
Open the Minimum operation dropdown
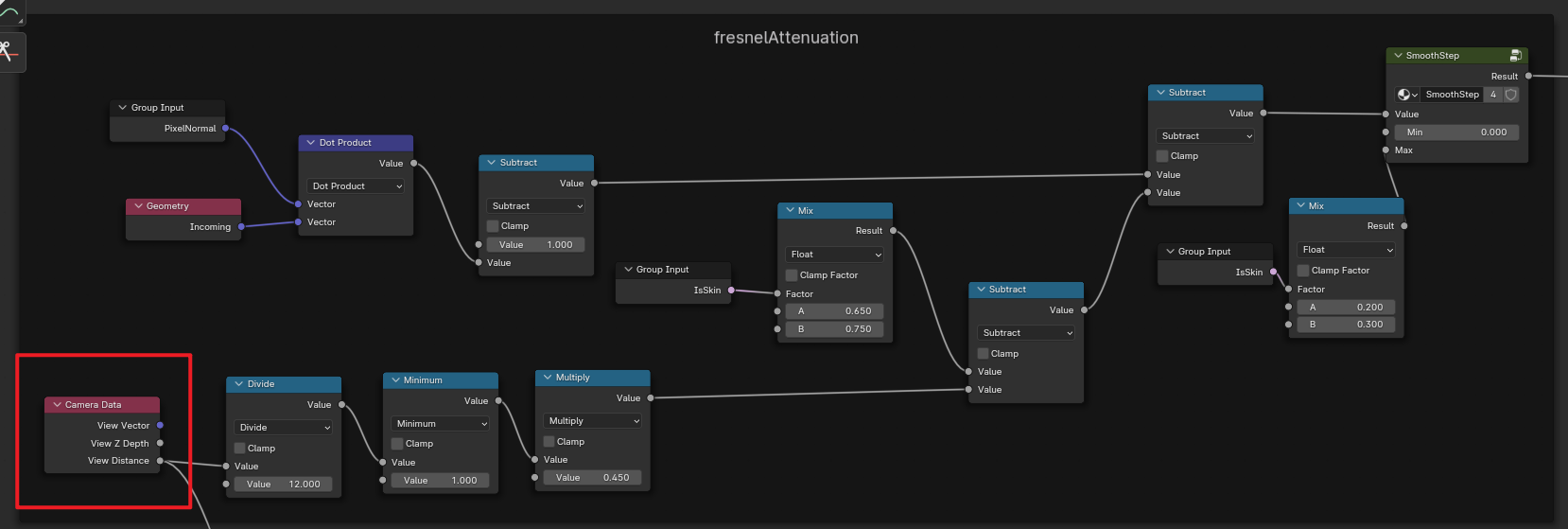tap(440, 424)
